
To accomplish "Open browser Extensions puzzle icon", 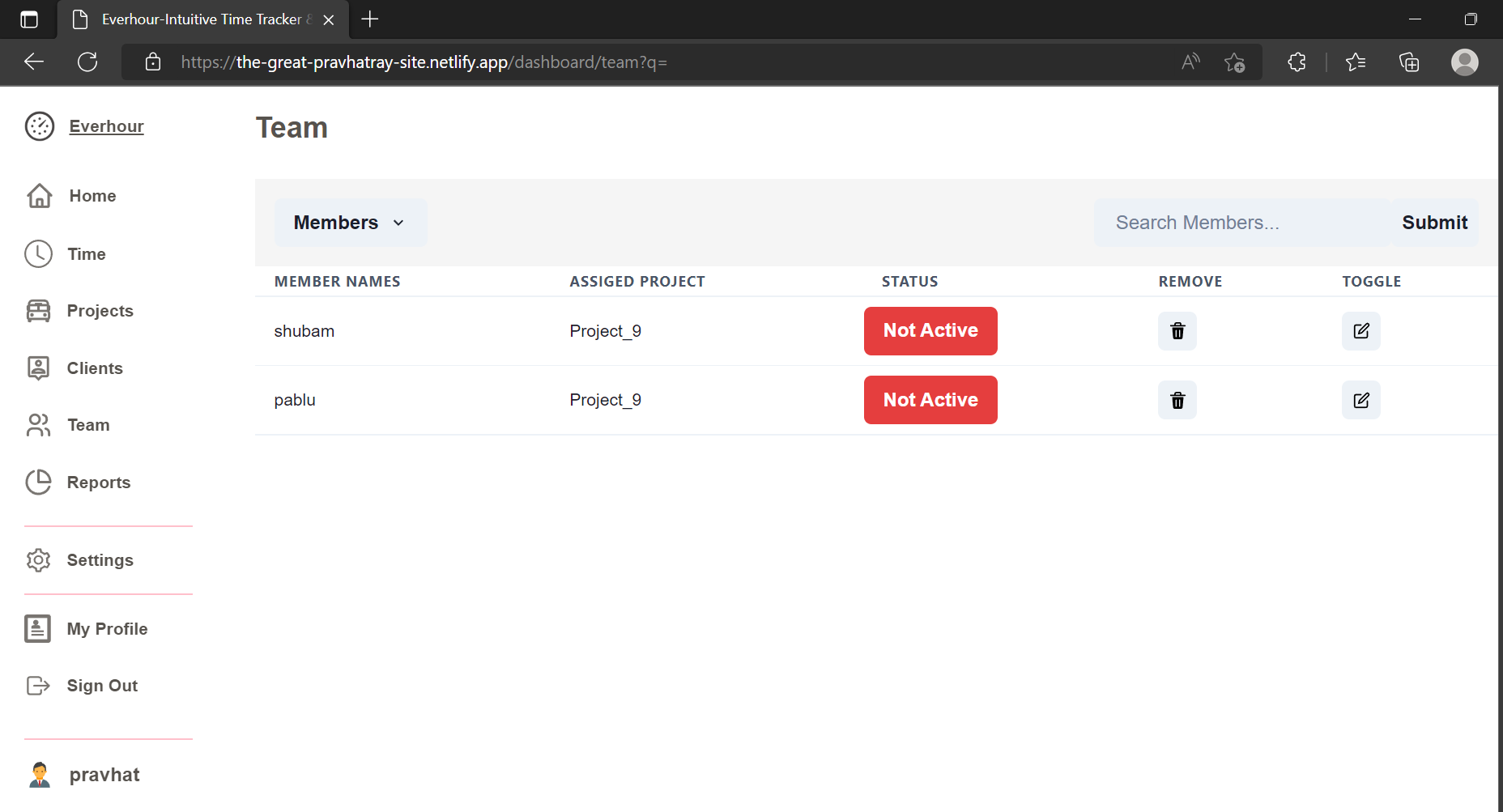I will [x=1296, y=62].
